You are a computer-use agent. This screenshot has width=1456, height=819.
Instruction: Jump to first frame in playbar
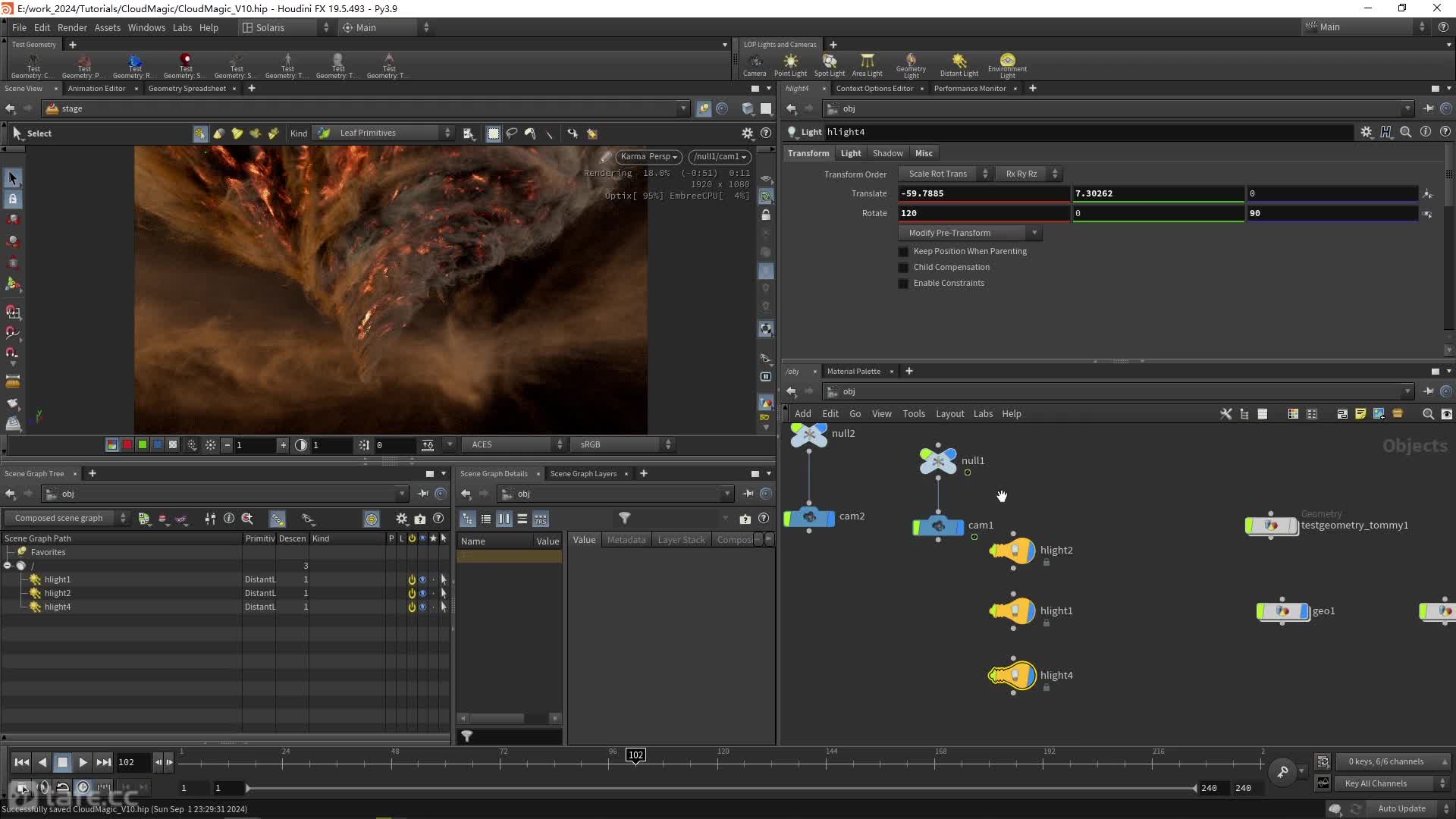point(22,762)
